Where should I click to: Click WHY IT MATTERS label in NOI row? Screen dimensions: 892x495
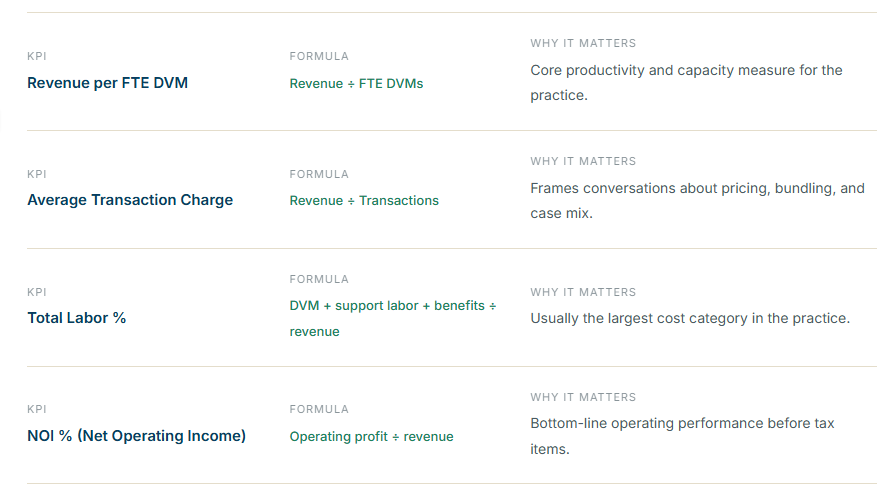click(x=583, y=397)
